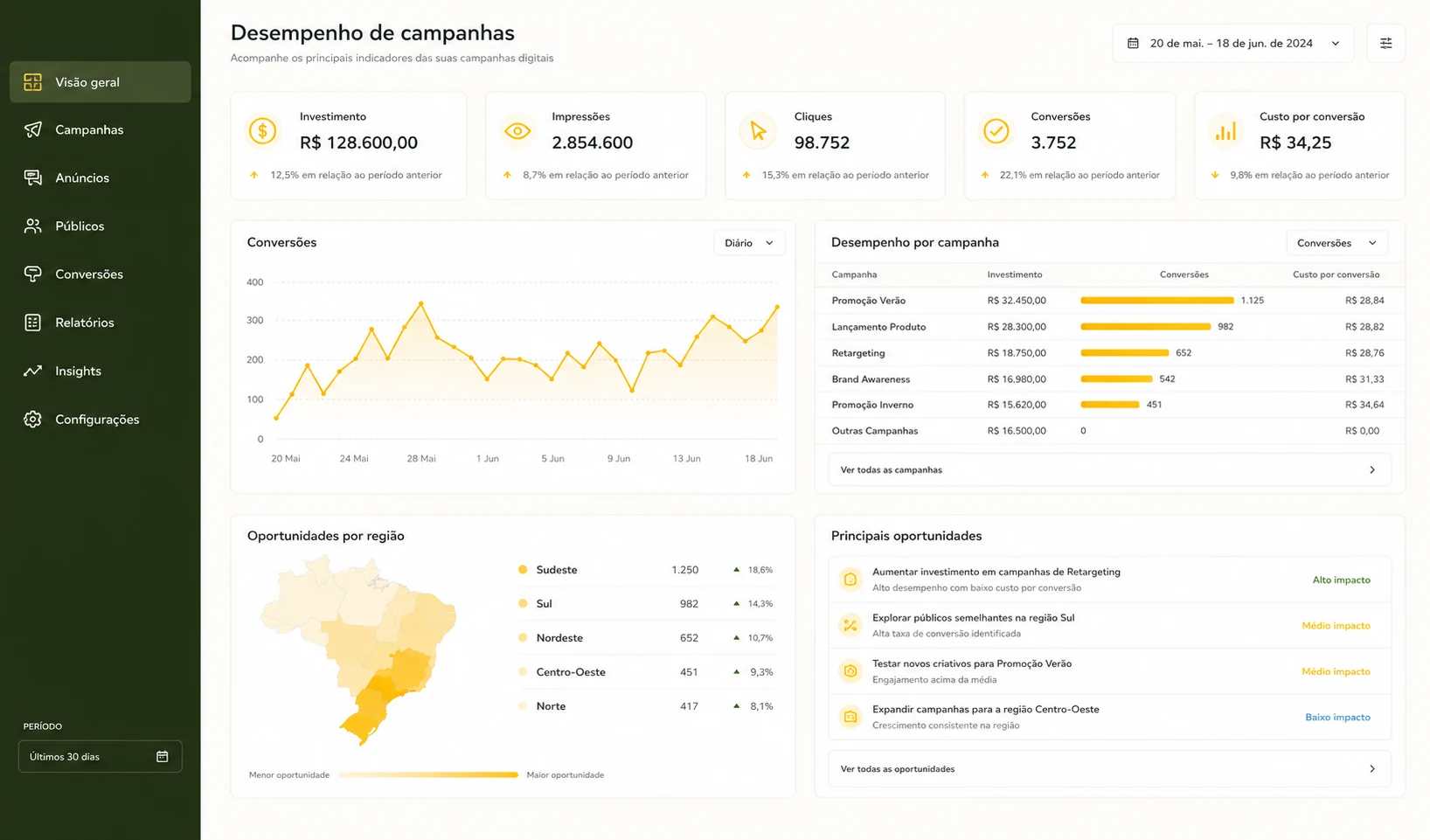
Task: Click the Outras Campanhas row name
Action: 874,431
